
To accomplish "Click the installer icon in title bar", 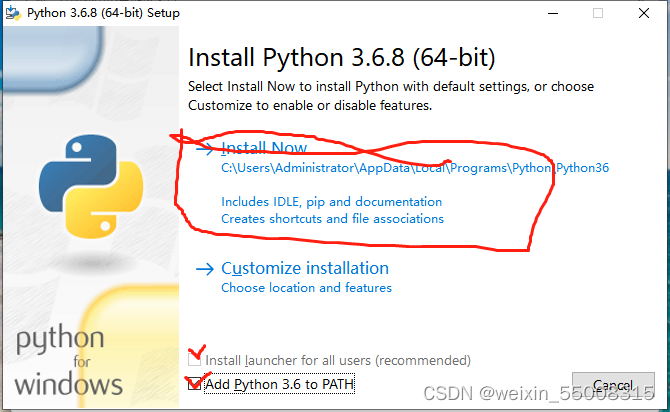I will click(13, 13).
